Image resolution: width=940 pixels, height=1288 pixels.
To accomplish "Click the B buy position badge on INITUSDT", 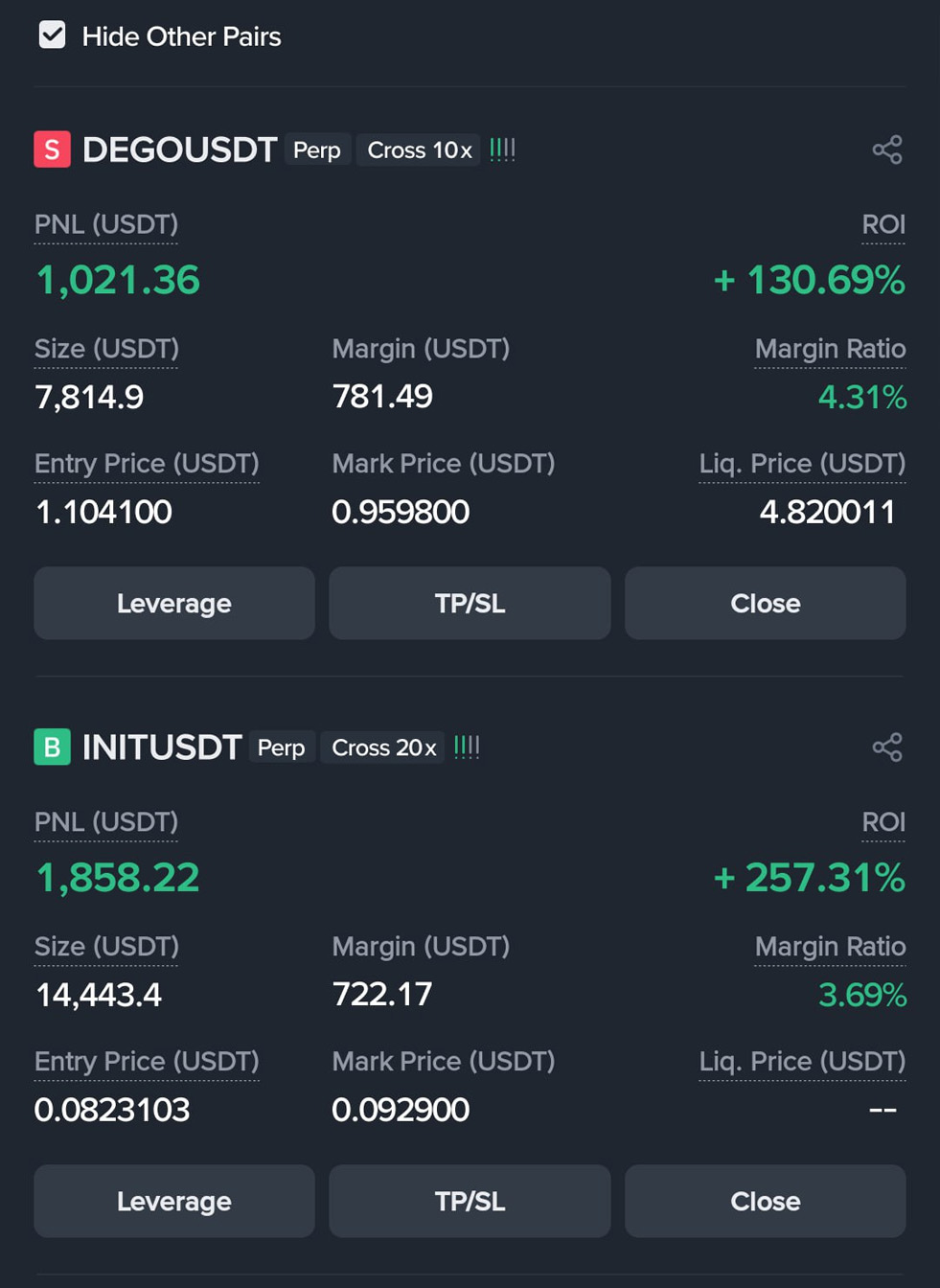I will click(51, 747).
